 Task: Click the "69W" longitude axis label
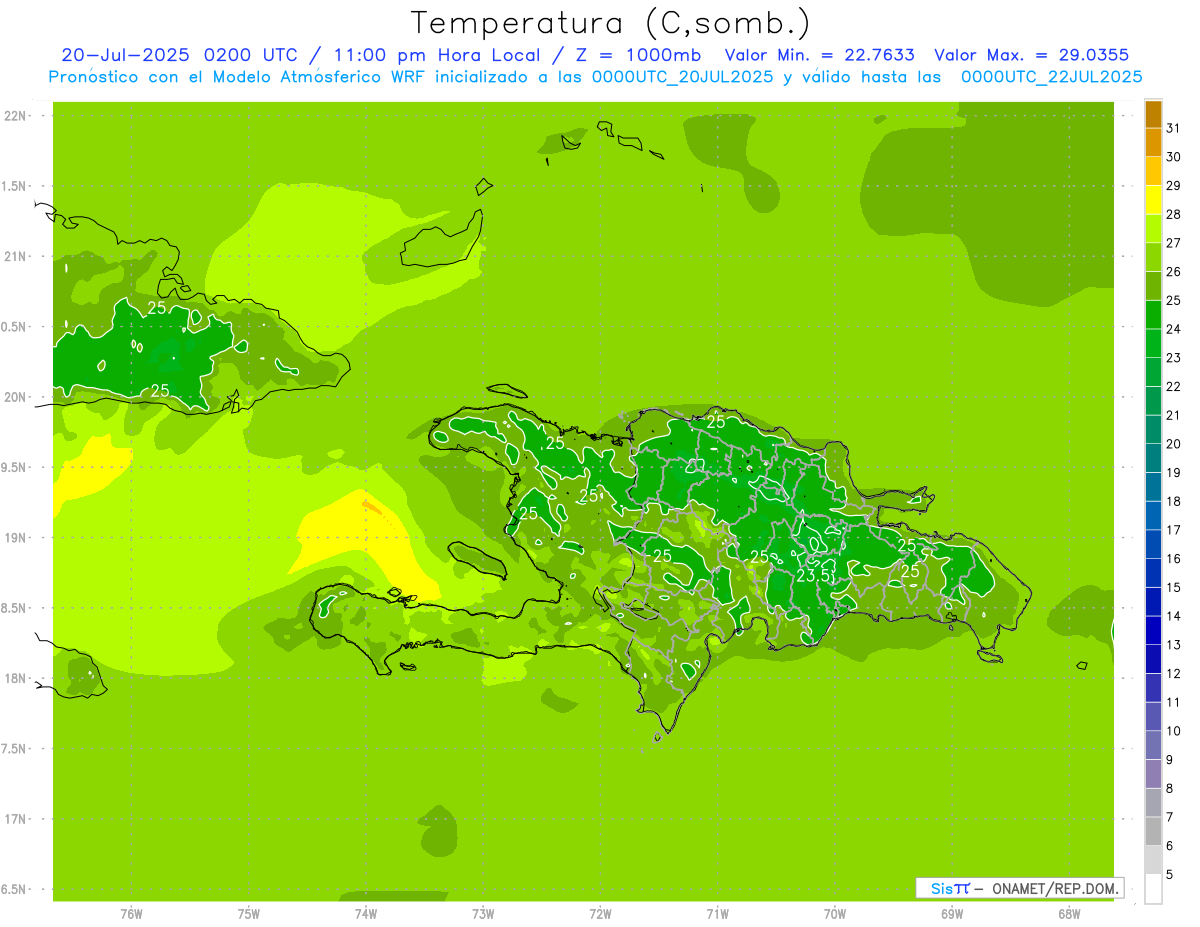click(x=952, y=913)
